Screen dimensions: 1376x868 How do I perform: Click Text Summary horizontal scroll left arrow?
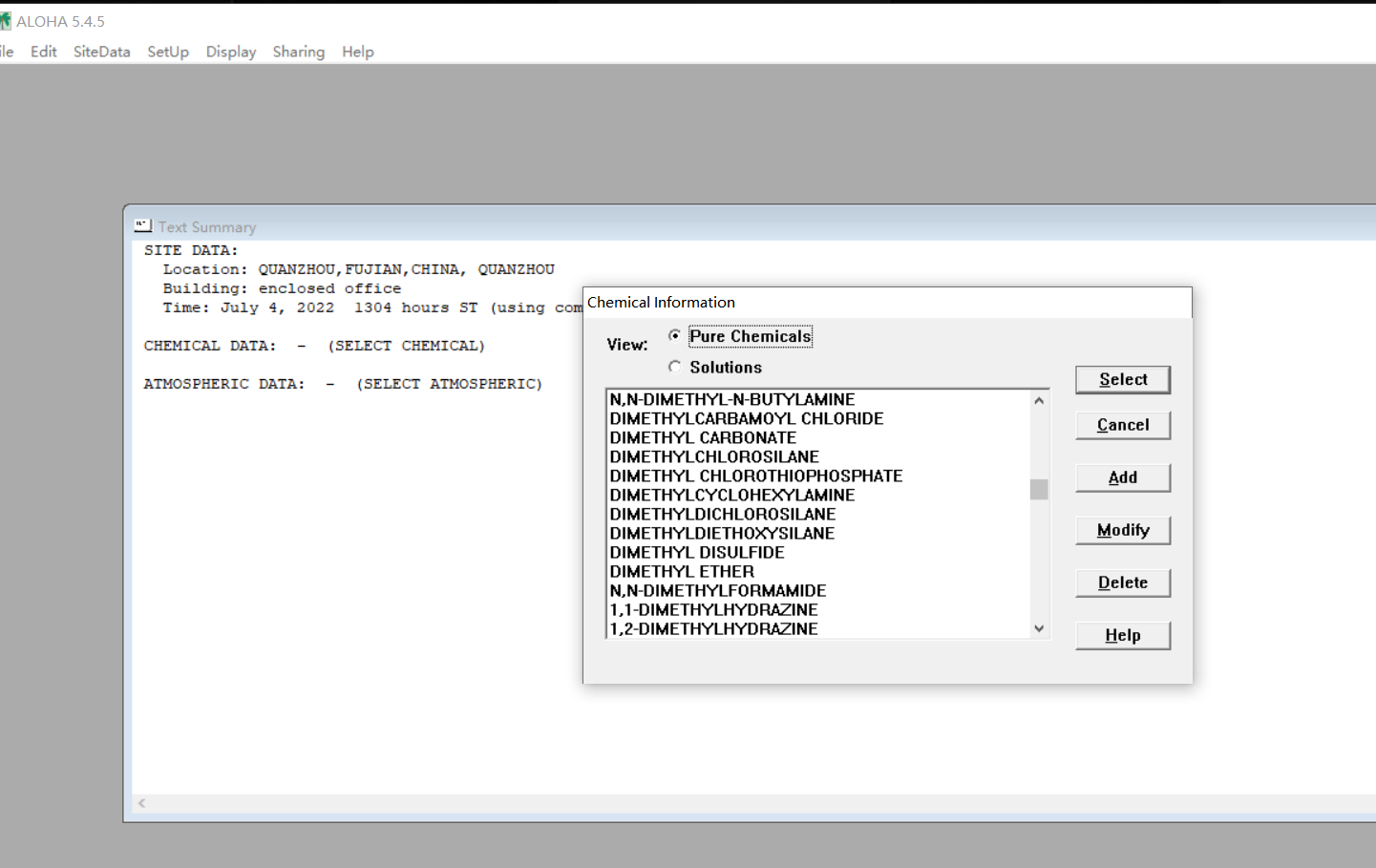click(x=141, y=803)
